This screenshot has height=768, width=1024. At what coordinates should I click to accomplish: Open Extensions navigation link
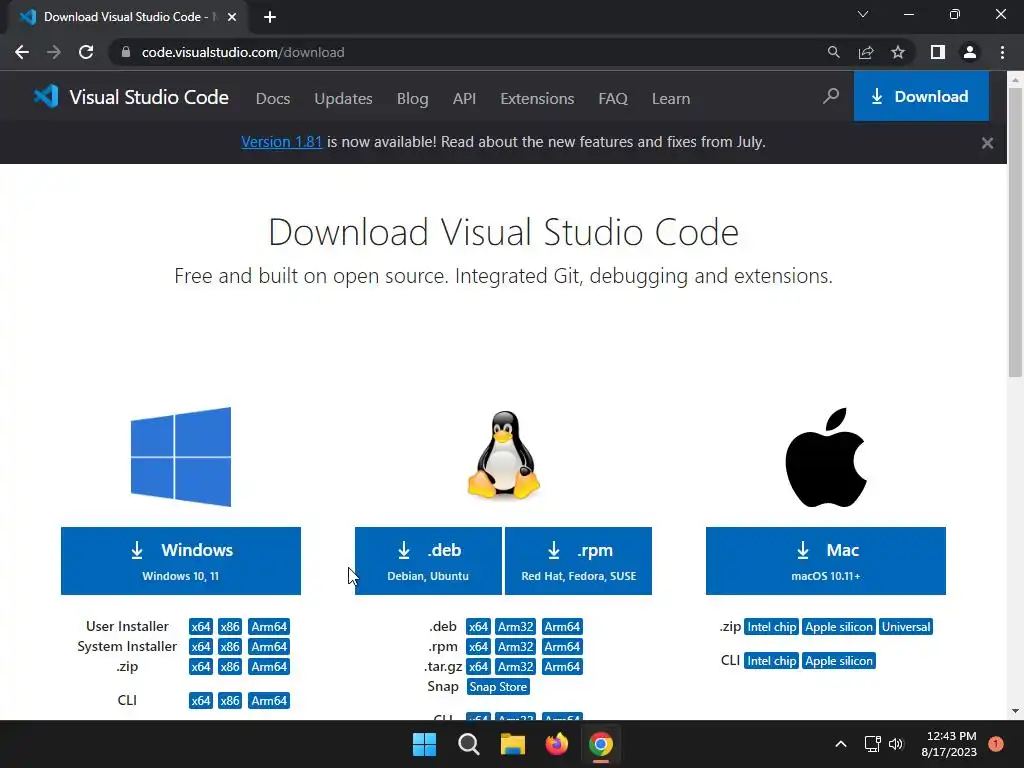(537, 99)
